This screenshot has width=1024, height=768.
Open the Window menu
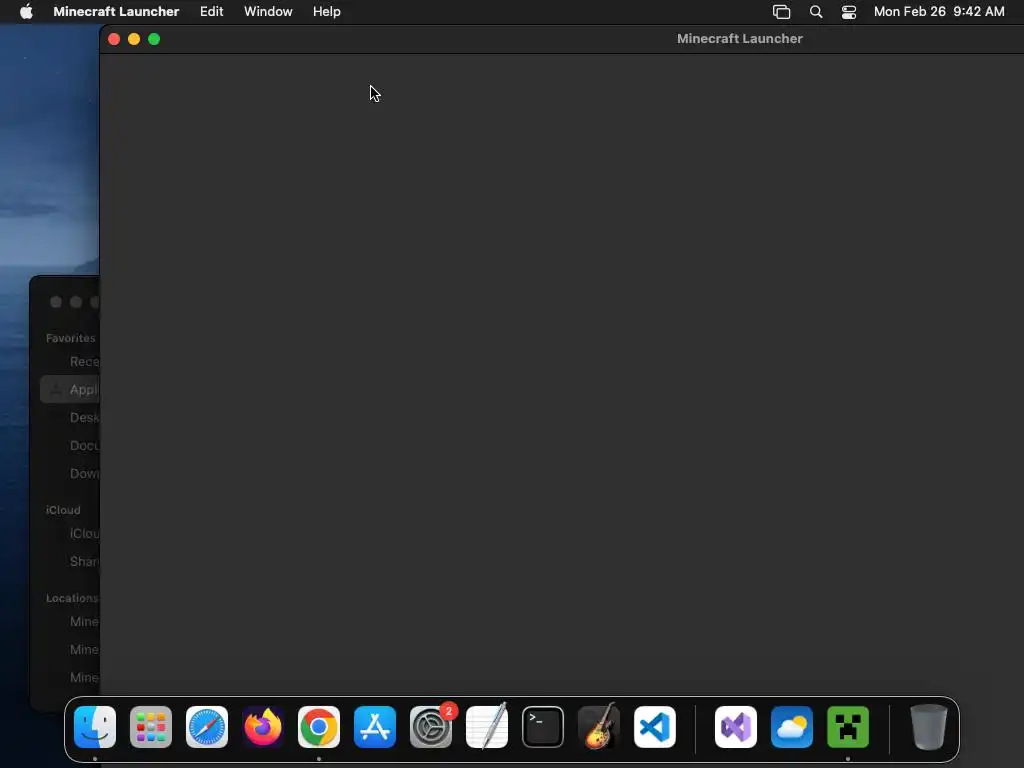(268, 12)
